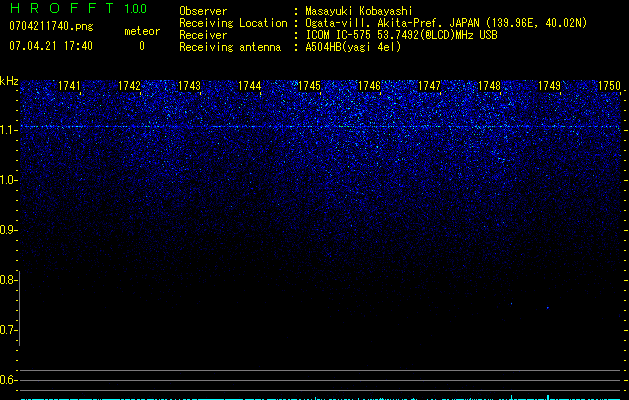The width and height of the screenshot is (629, 400).
Task: Click the 1750 time marker
Action: pos(609,86)
